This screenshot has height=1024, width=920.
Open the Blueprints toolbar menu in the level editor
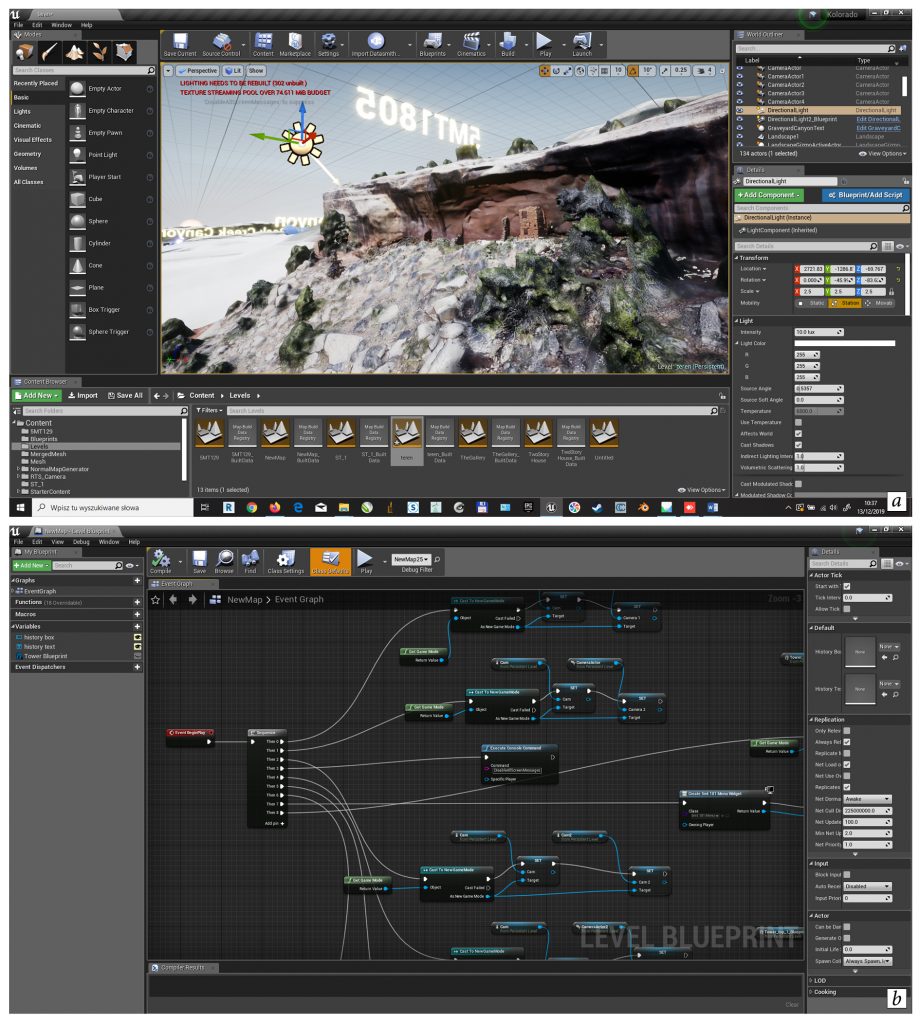click(432, 44)
